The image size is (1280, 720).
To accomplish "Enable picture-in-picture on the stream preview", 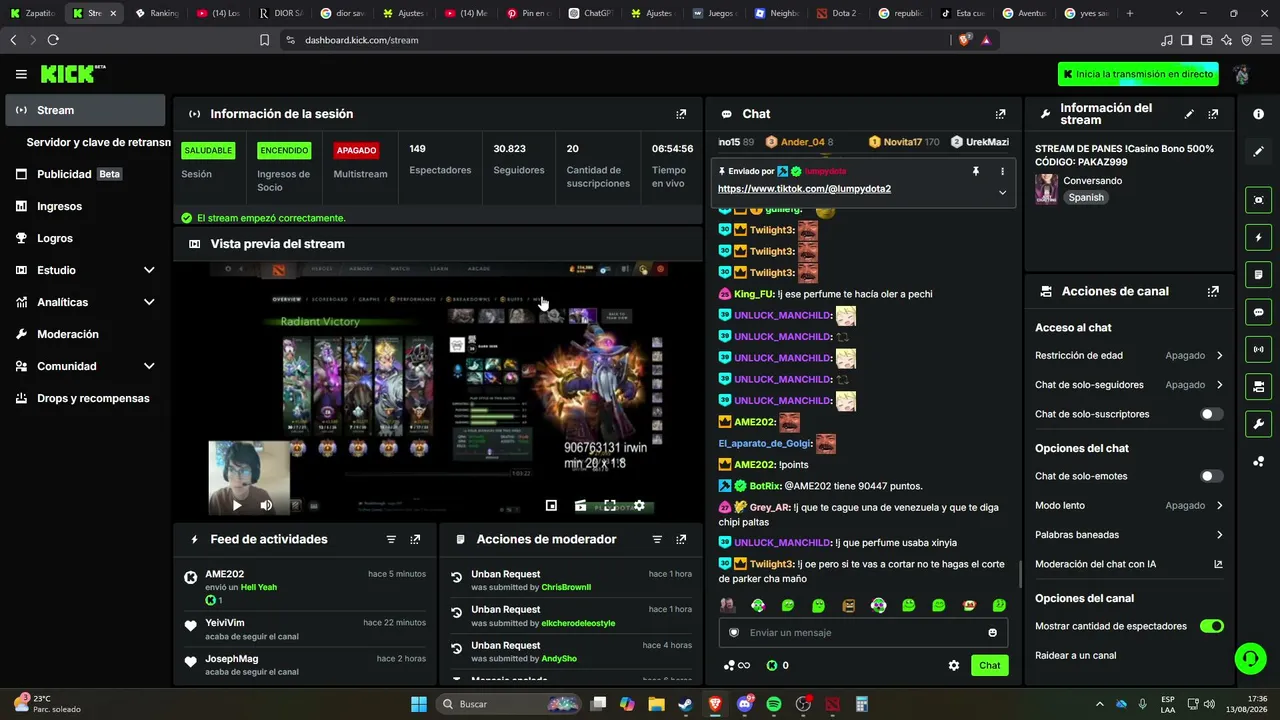I will (x=551, y=506).
